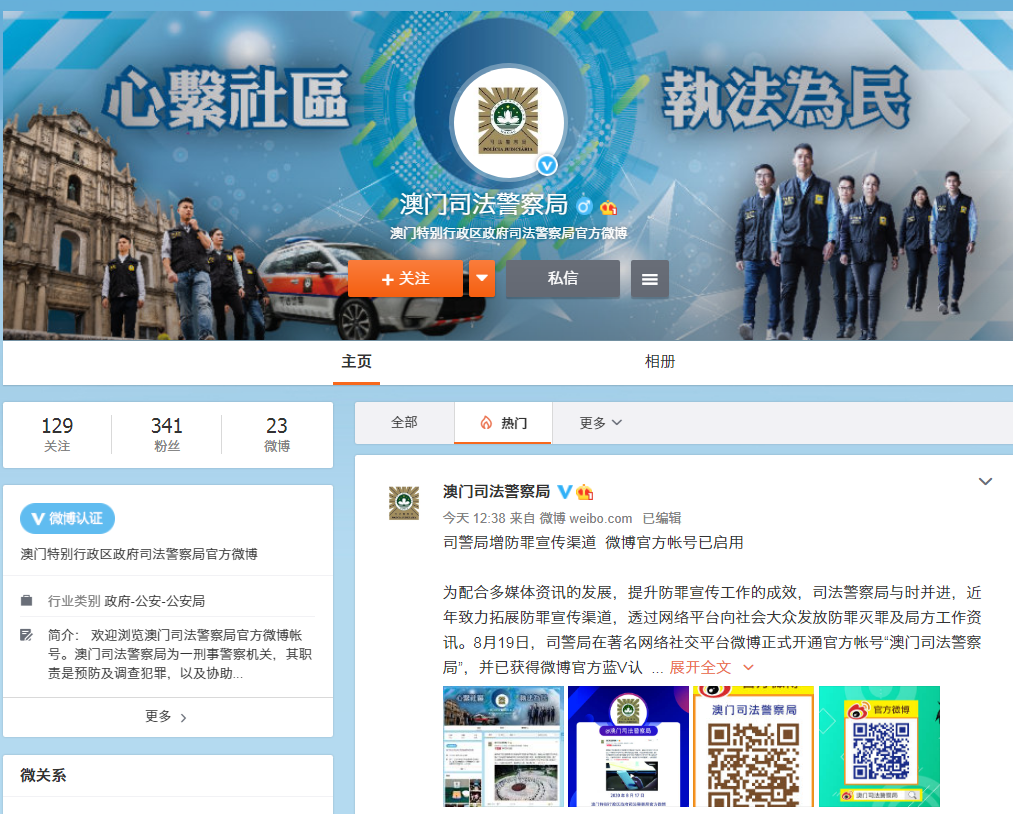Click the post title 司警局增防罪宣传渠道

(x=519, y=542)
